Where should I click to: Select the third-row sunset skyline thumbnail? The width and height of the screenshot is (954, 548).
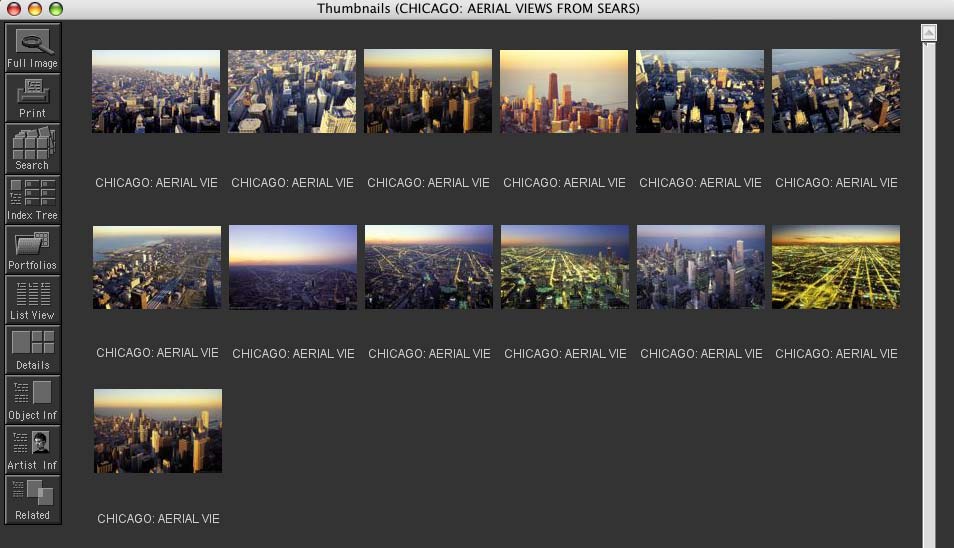pyautogui.click(x=158, y=431)
